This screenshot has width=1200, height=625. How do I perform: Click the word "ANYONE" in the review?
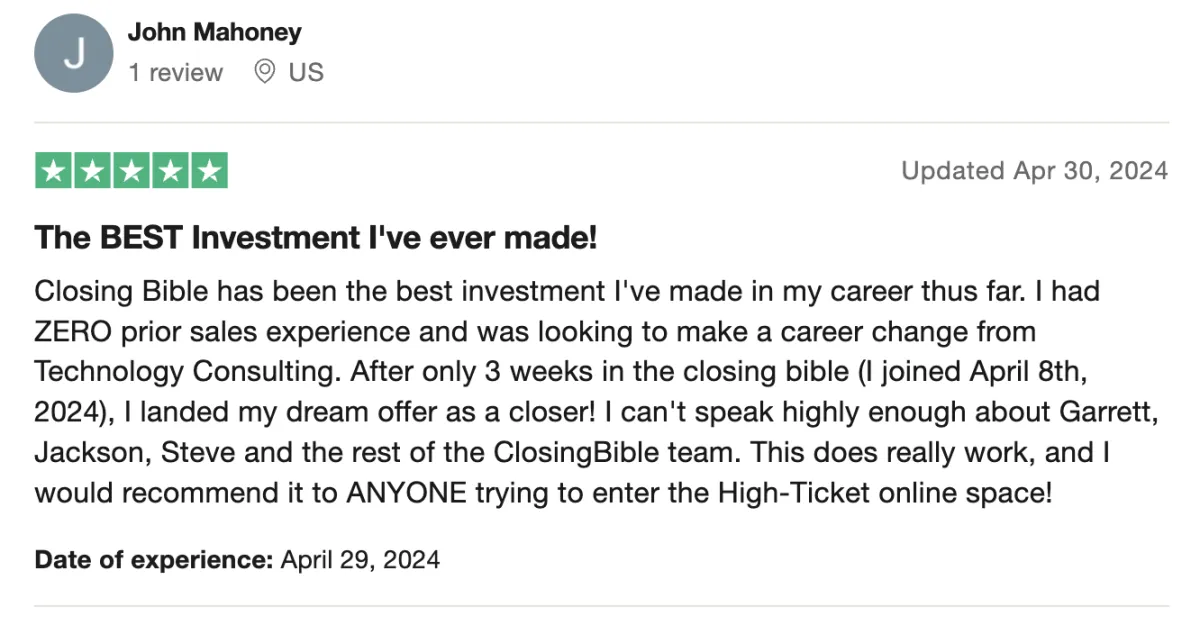[x=399, y=493]
